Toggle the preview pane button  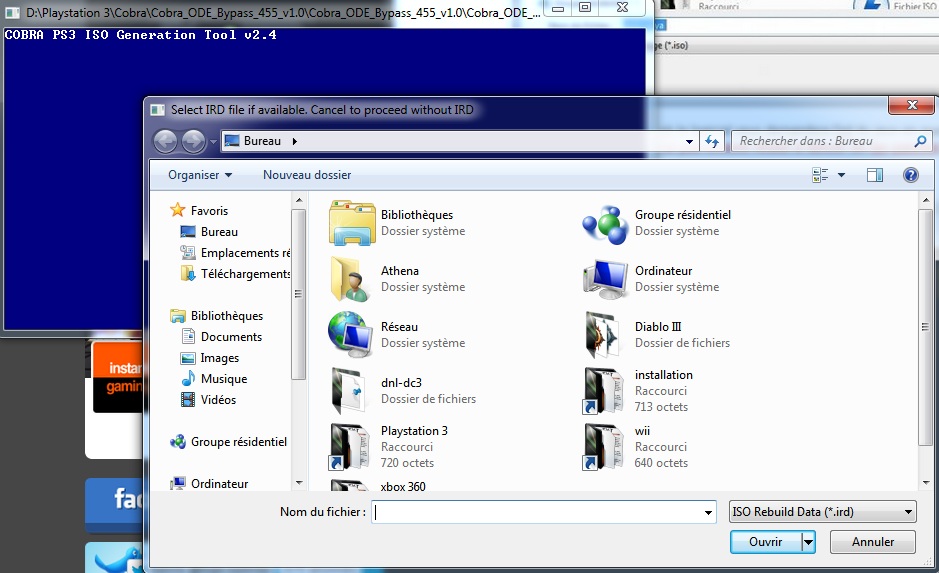pyautogui.click(x=875, y=175)
